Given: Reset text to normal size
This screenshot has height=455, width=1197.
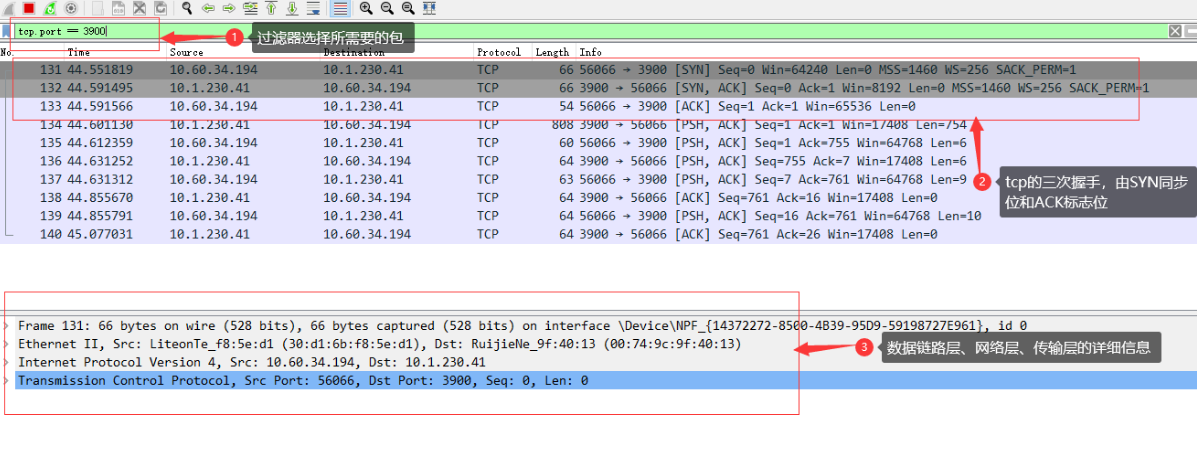Looking at the screenshot, I should 408,8.
